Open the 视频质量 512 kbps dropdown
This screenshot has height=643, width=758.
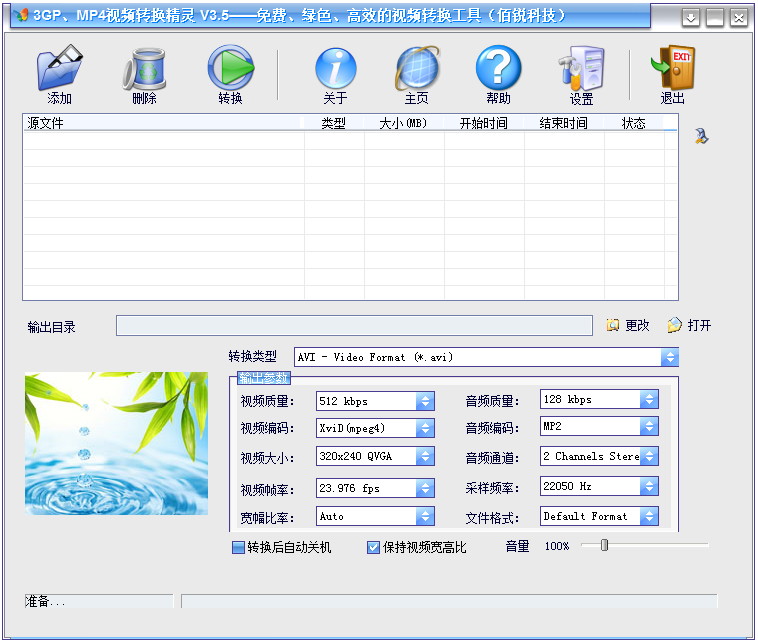pyautogui.click(x=425, y=401)
